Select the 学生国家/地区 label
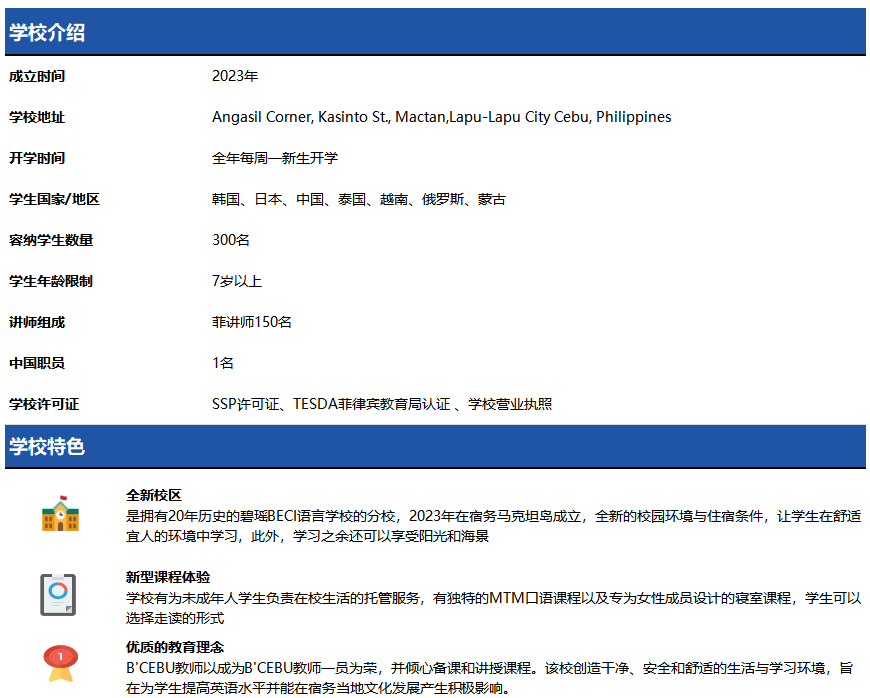The image size is (870, 698). [x=54, y=199]
